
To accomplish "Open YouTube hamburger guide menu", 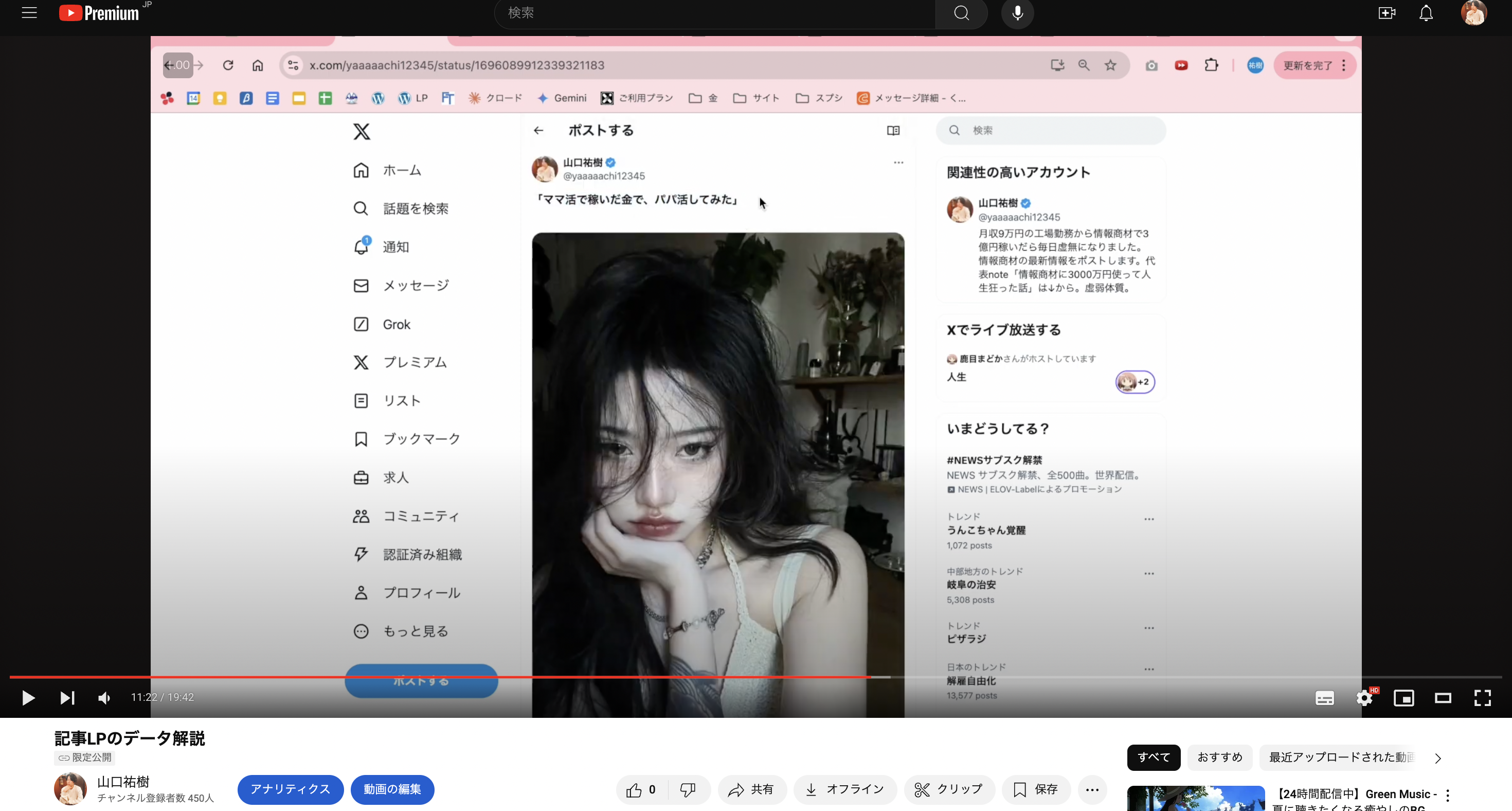I will point(29,13).
